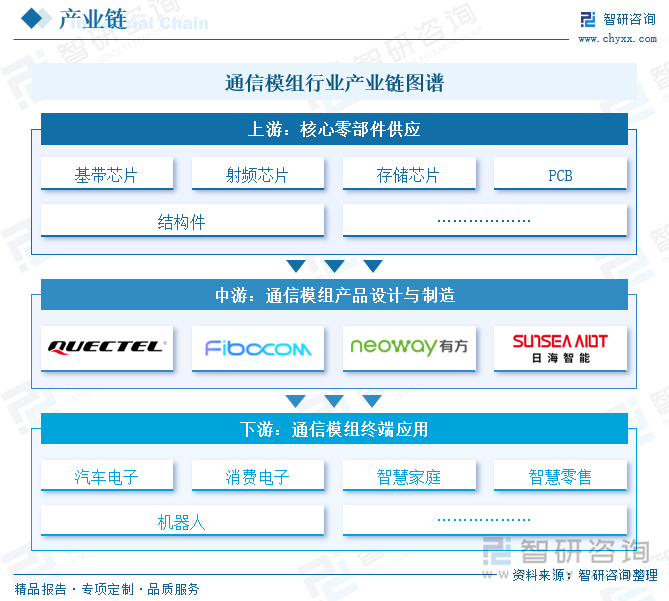
Task: Select the 智慧家庭 box
Action: click(x=409, y=475)
